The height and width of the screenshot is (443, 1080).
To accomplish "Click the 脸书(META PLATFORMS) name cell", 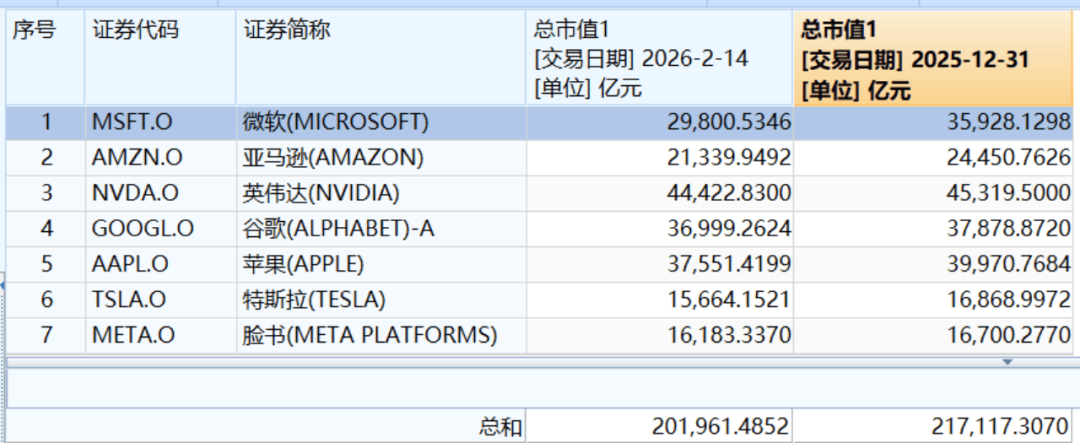I will tap(370, 335).
